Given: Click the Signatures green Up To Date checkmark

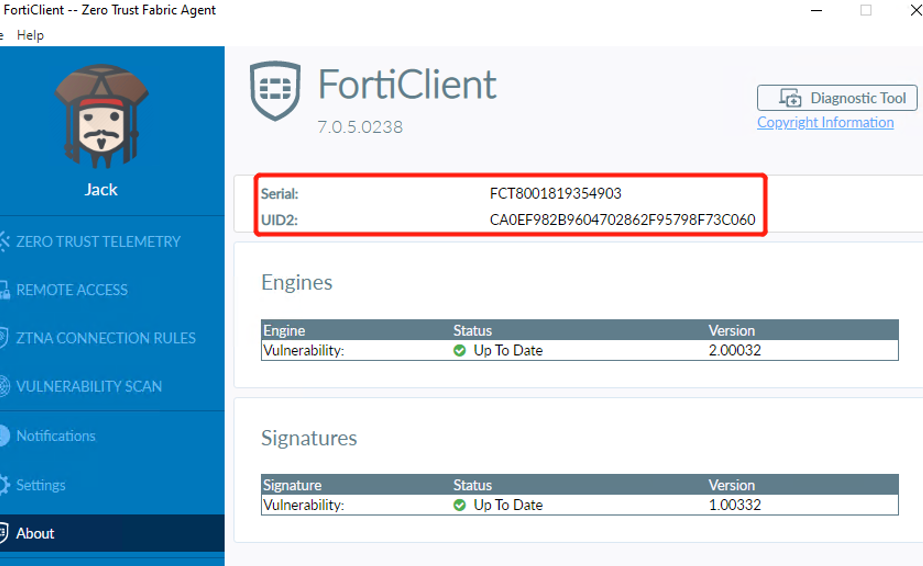Looking at the screenshot, I should click(x=460, y=505).
